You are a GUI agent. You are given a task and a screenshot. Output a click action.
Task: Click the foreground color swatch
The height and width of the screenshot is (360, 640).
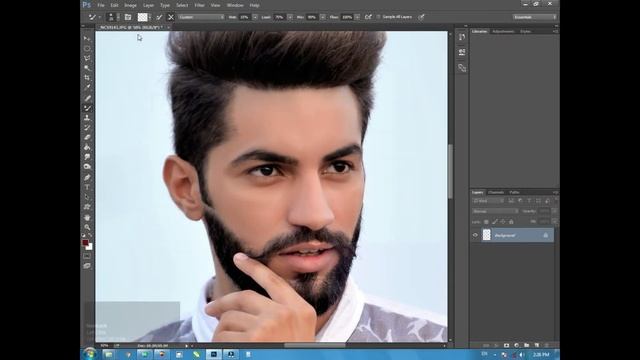point(85,243)
